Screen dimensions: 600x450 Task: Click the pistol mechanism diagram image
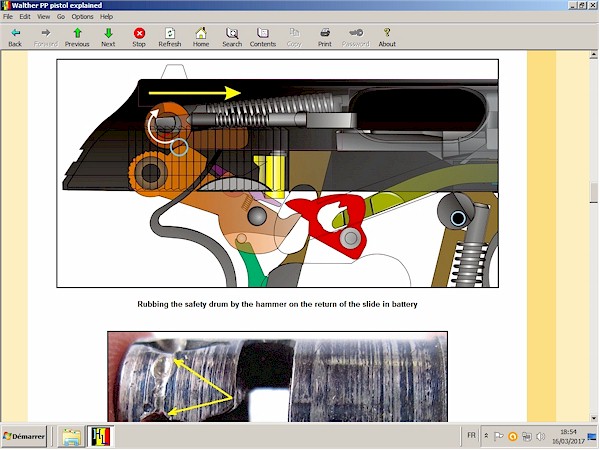click(277, 173)
